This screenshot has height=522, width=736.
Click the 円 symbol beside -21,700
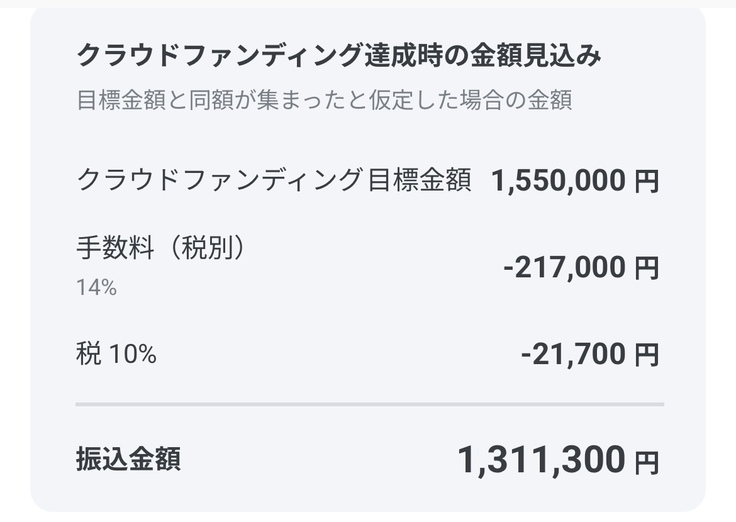click(x=647, y=355)
